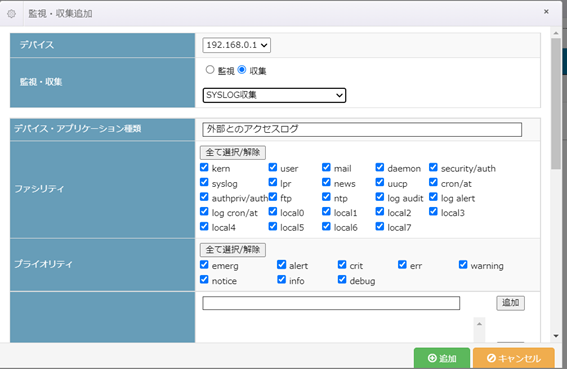567x369 pixels.
Task: Uncheck the debug priority checkbox
Action: (342, 279)
